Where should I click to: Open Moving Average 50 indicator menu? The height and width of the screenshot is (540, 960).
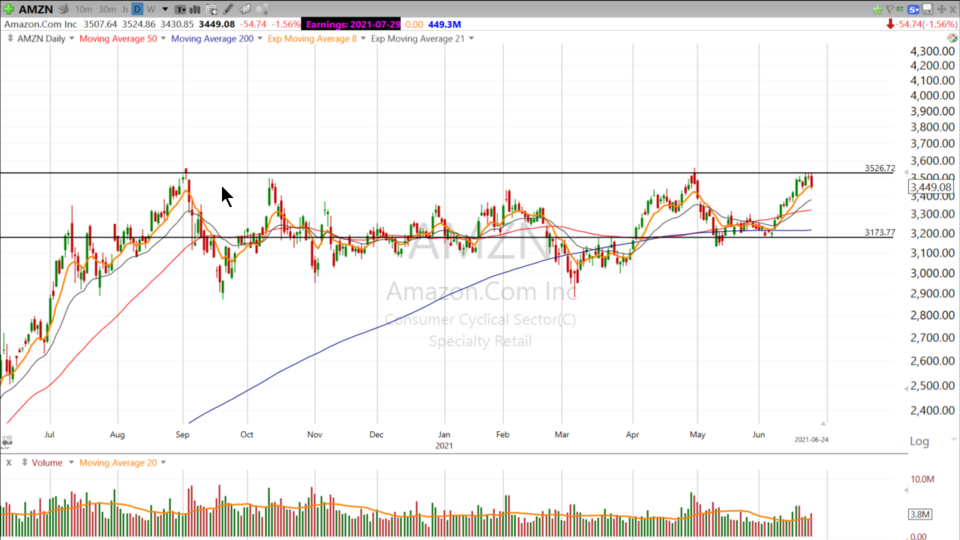(x=118, y=38)
